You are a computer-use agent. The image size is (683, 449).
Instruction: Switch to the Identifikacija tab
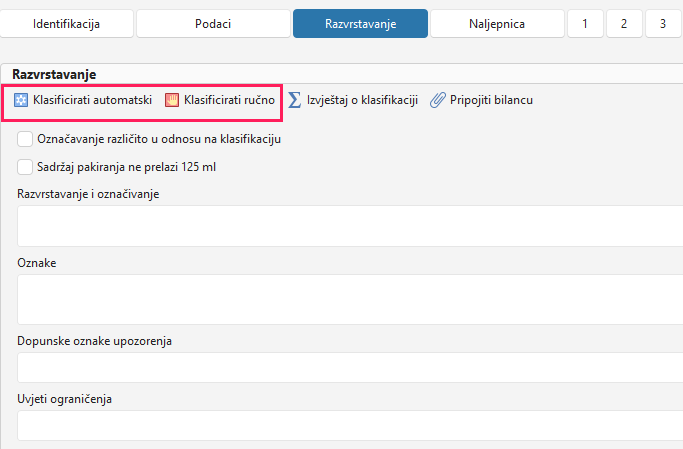(67, 24)
